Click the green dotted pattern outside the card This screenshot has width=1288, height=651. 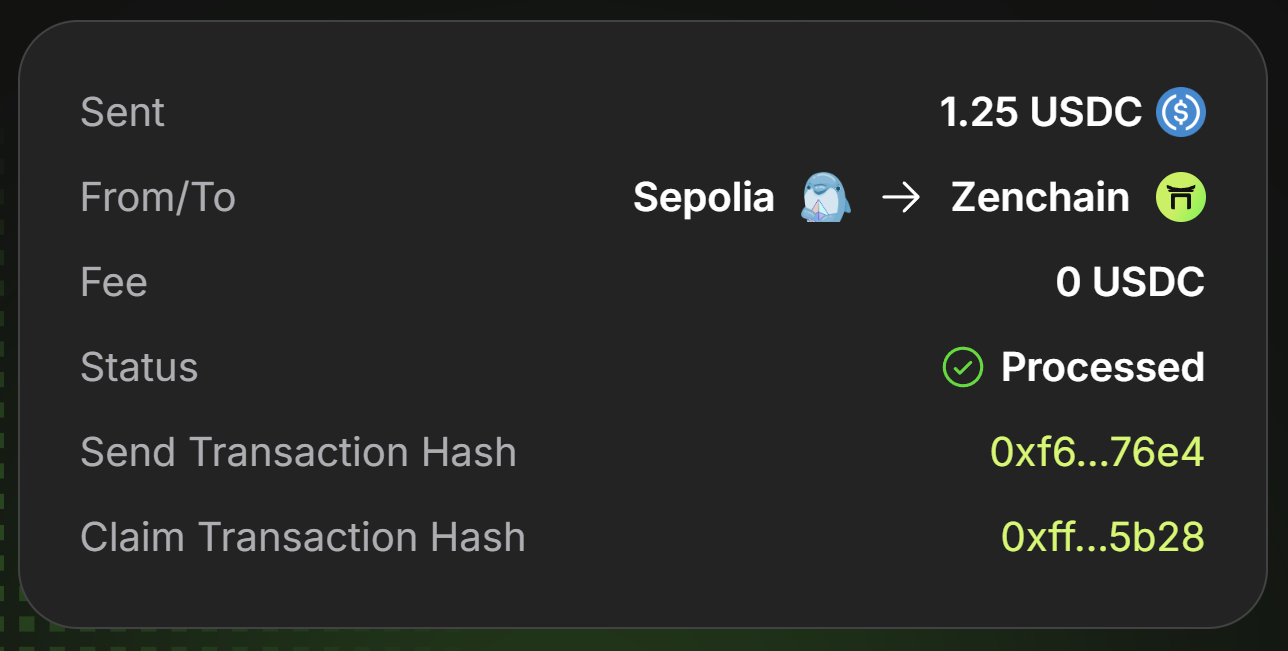pos(8,400)
